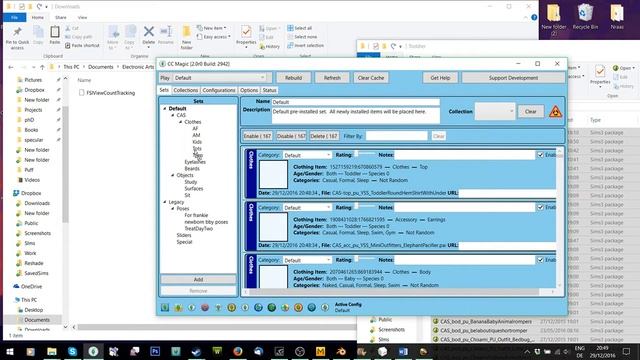Open the Collection dropdown
Viewport: 640px width, 360px height.
(x=495, y=111)
